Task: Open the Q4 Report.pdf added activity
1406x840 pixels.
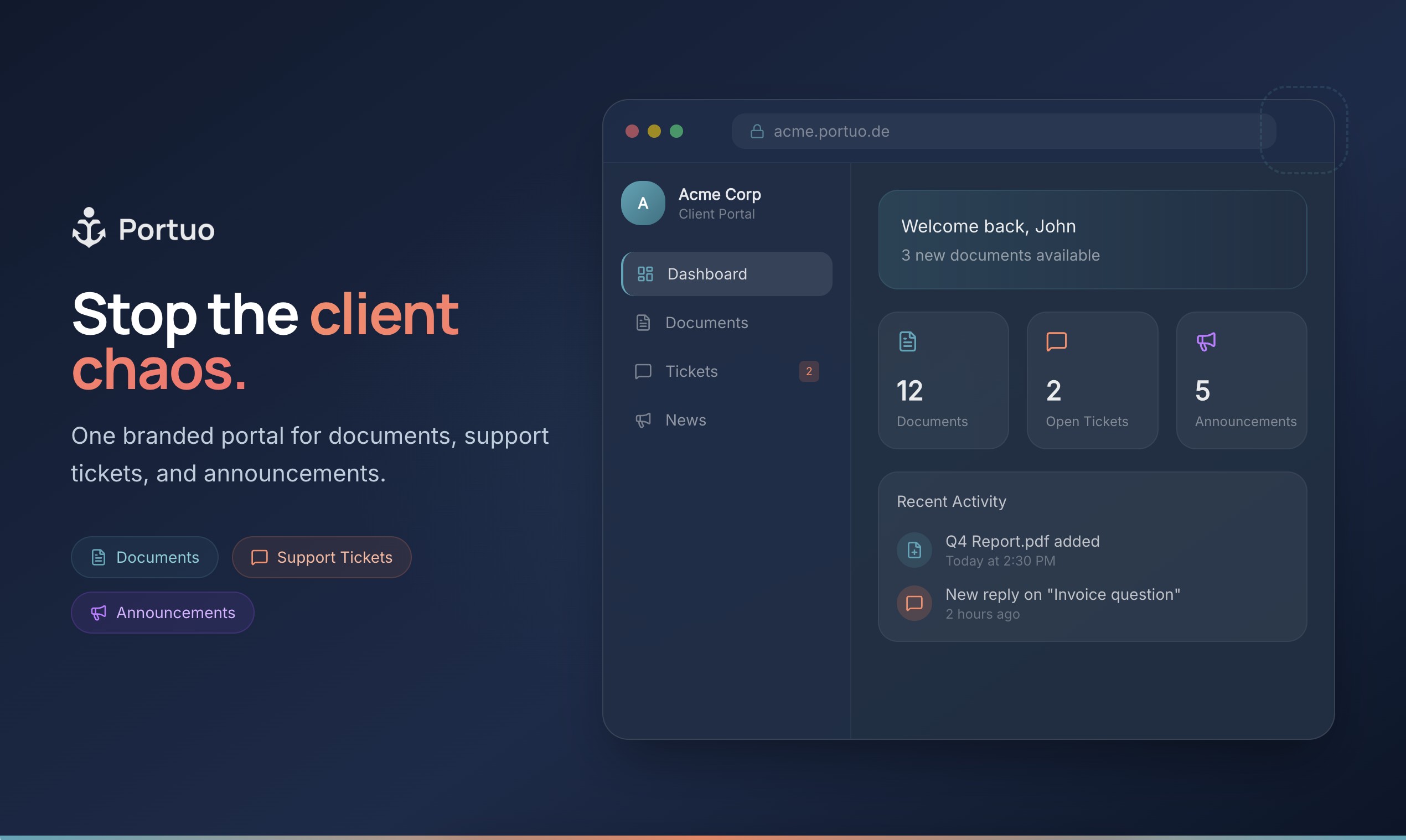Action: [1022, 542]
